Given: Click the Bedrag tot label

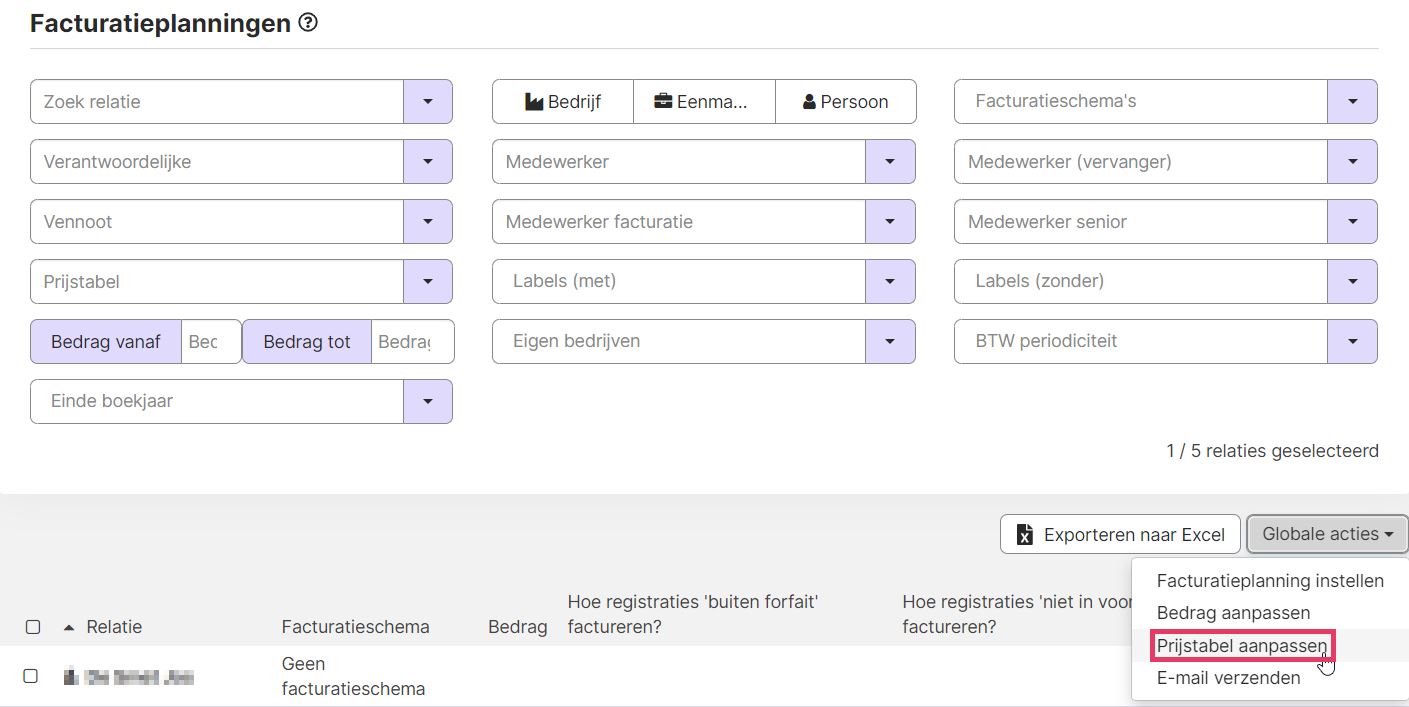Looking at the screenshot, I should coord(307,342).
